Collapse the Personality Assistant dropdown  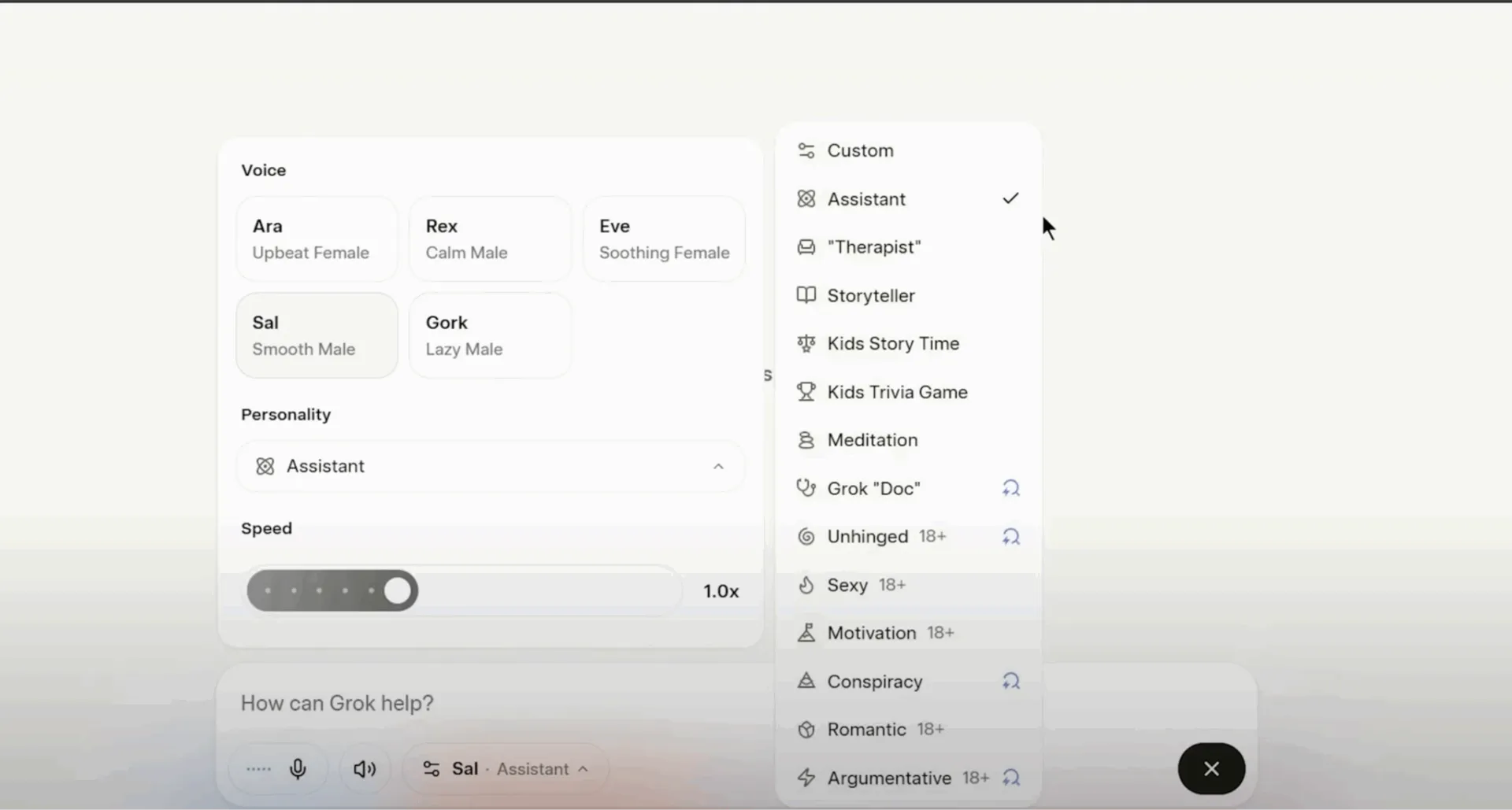coord(490,466)
